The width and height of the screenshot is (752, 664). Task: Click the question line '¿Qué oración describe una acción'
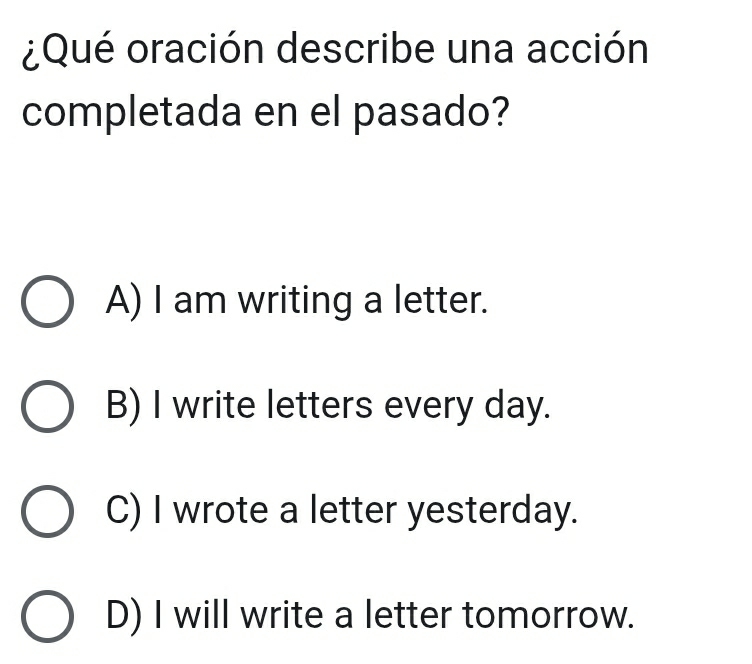335,49
